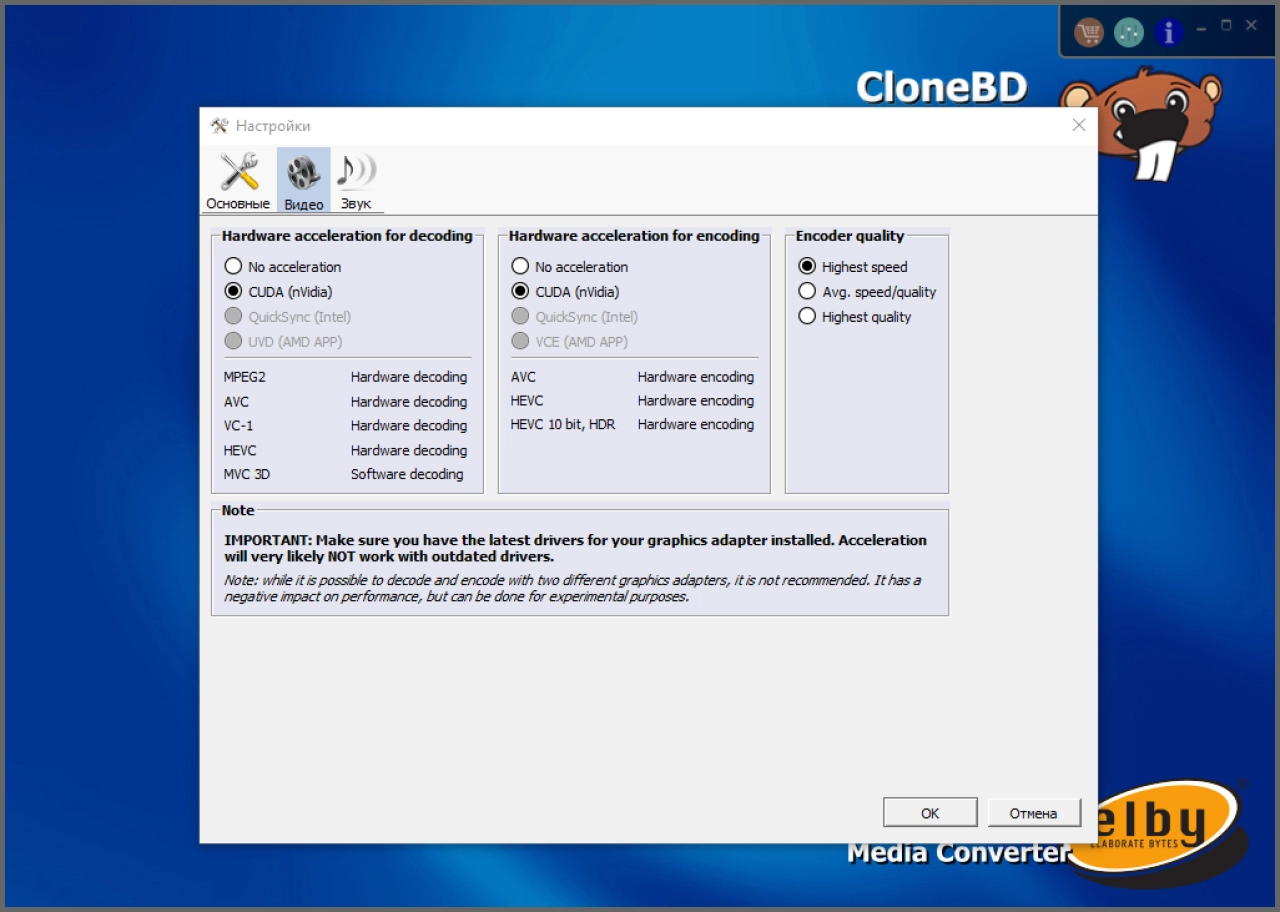The image size is (1280, 912).
Task: Select UVD (AMD APP) for decoding
Action: pos(284,342)
